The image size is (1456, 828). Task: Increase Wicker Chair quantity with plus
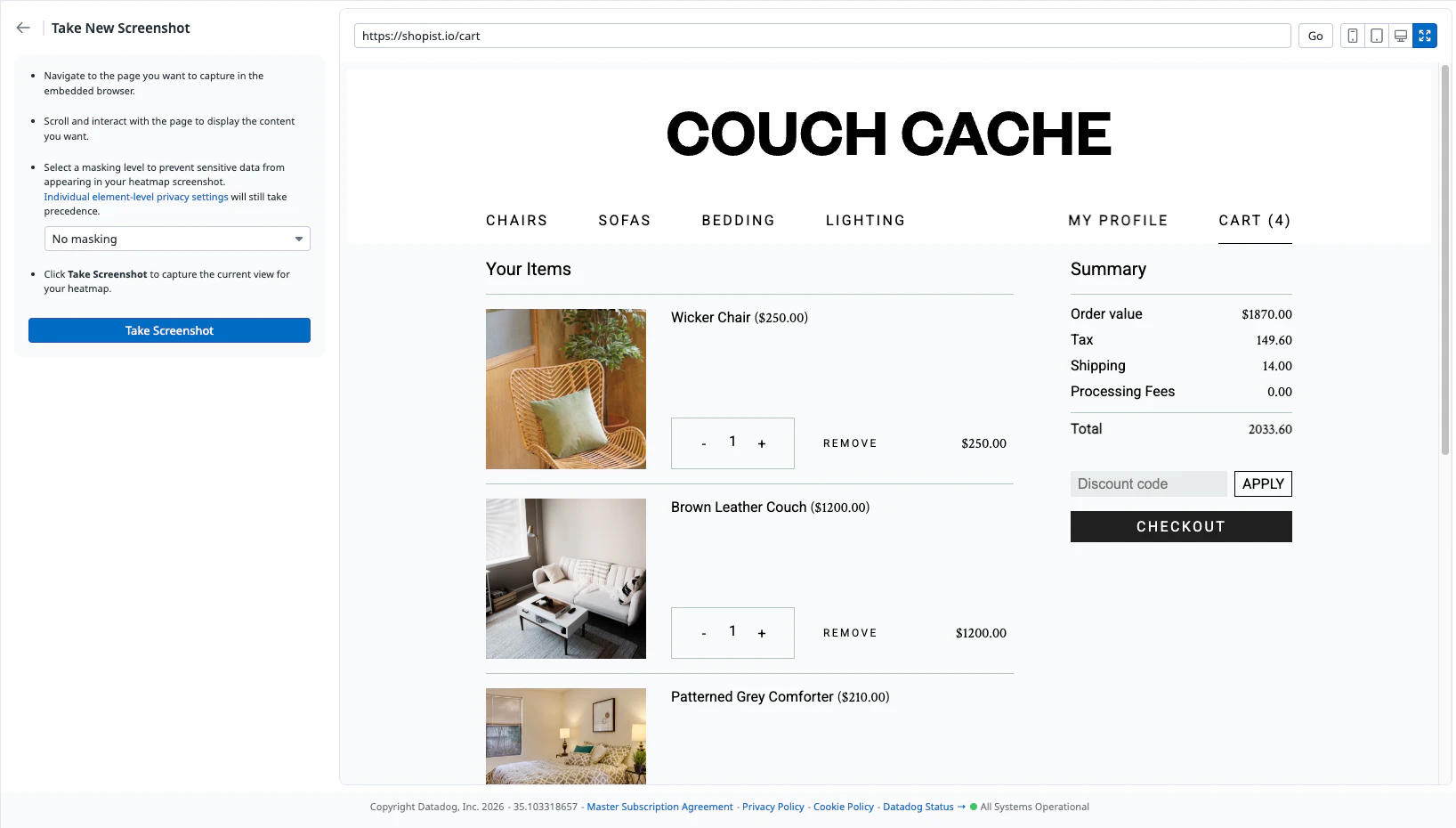(761, 443)
